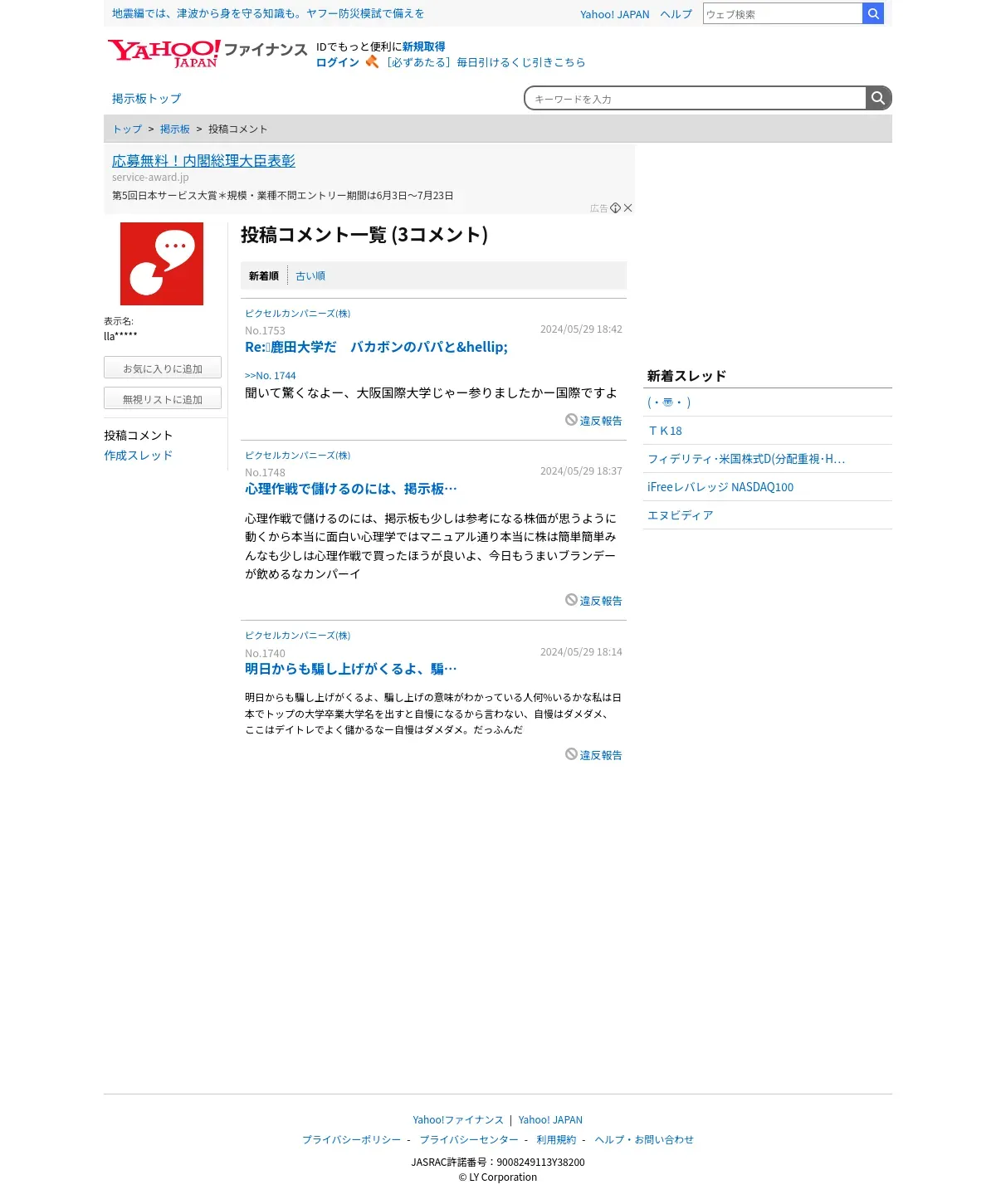This screenshot has height=1204, width=996.
Task: Click post timestamp 2024/05/29 18:37
Action: point(581,471)
